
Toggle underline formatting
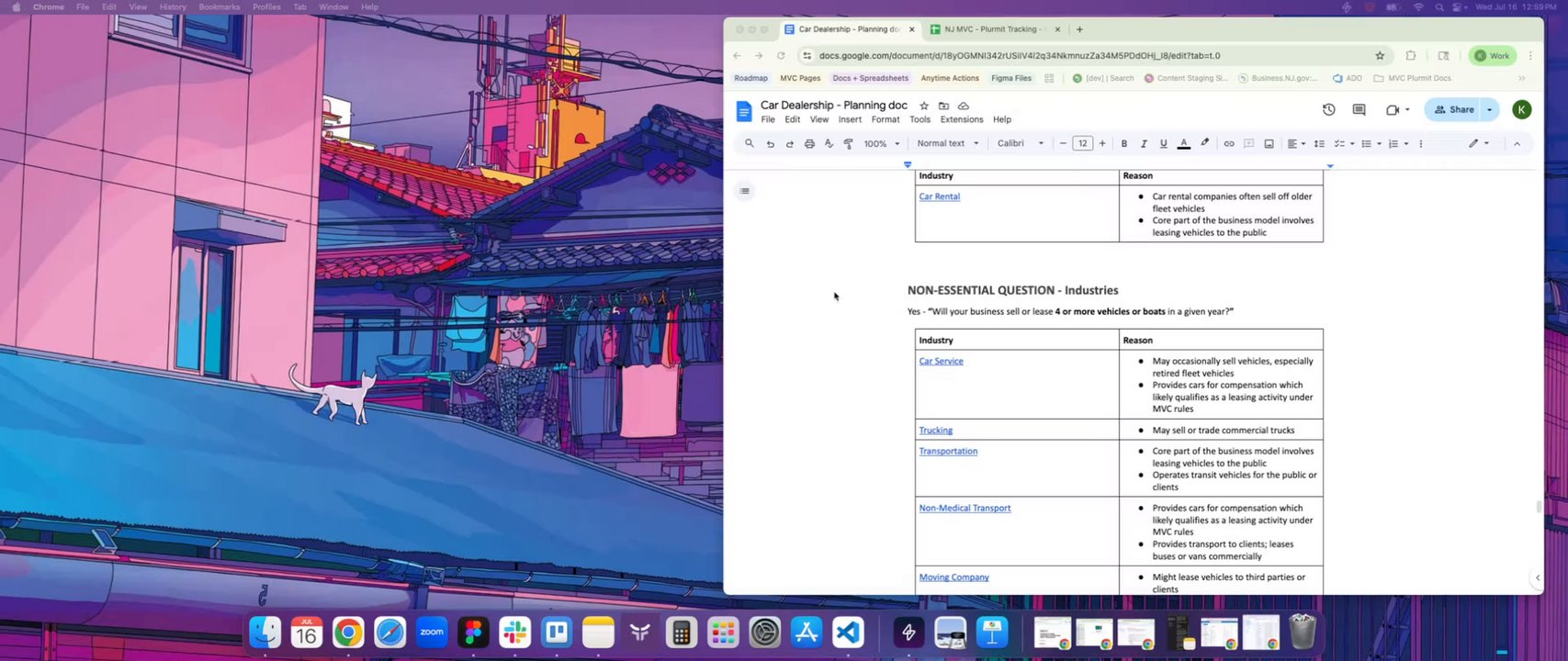tap(1163, 143)
